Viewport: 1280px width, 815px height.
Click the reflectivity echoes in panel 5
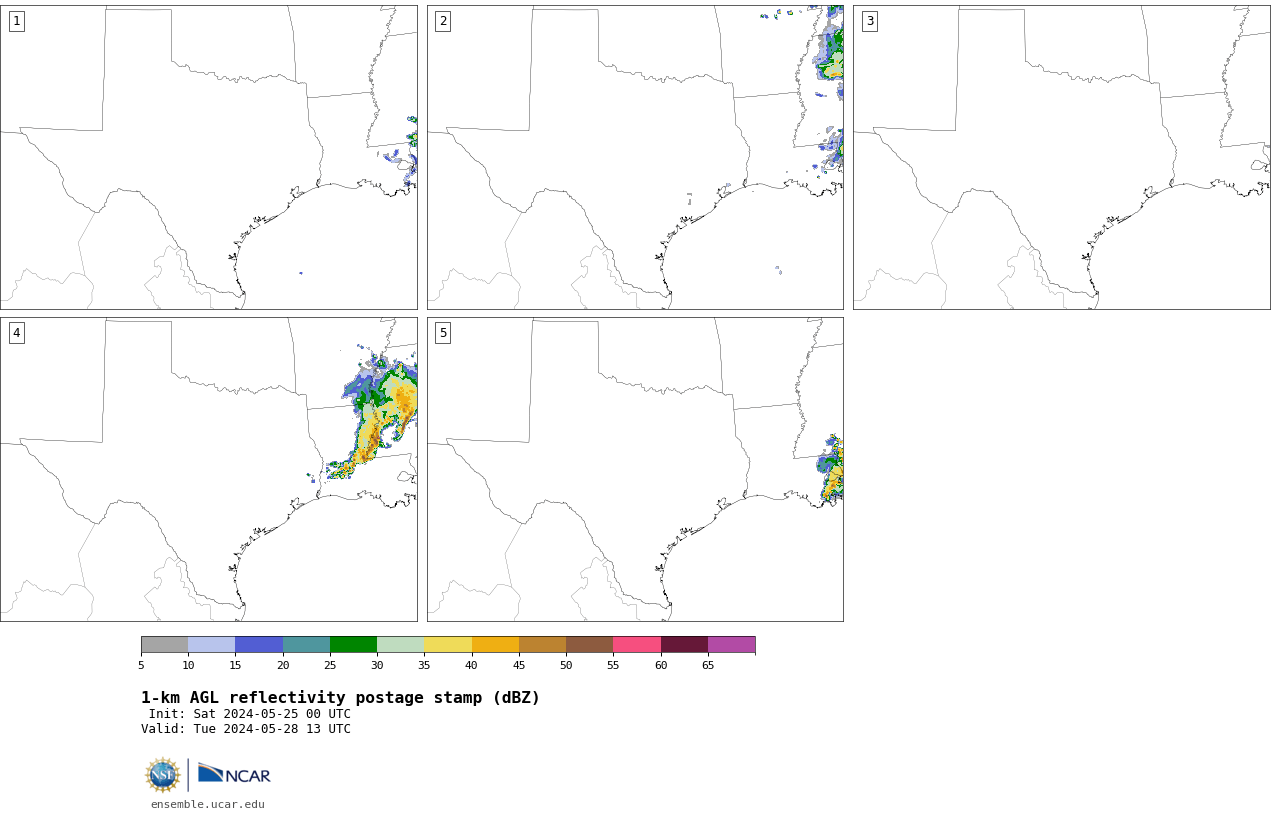coord(831,470)
